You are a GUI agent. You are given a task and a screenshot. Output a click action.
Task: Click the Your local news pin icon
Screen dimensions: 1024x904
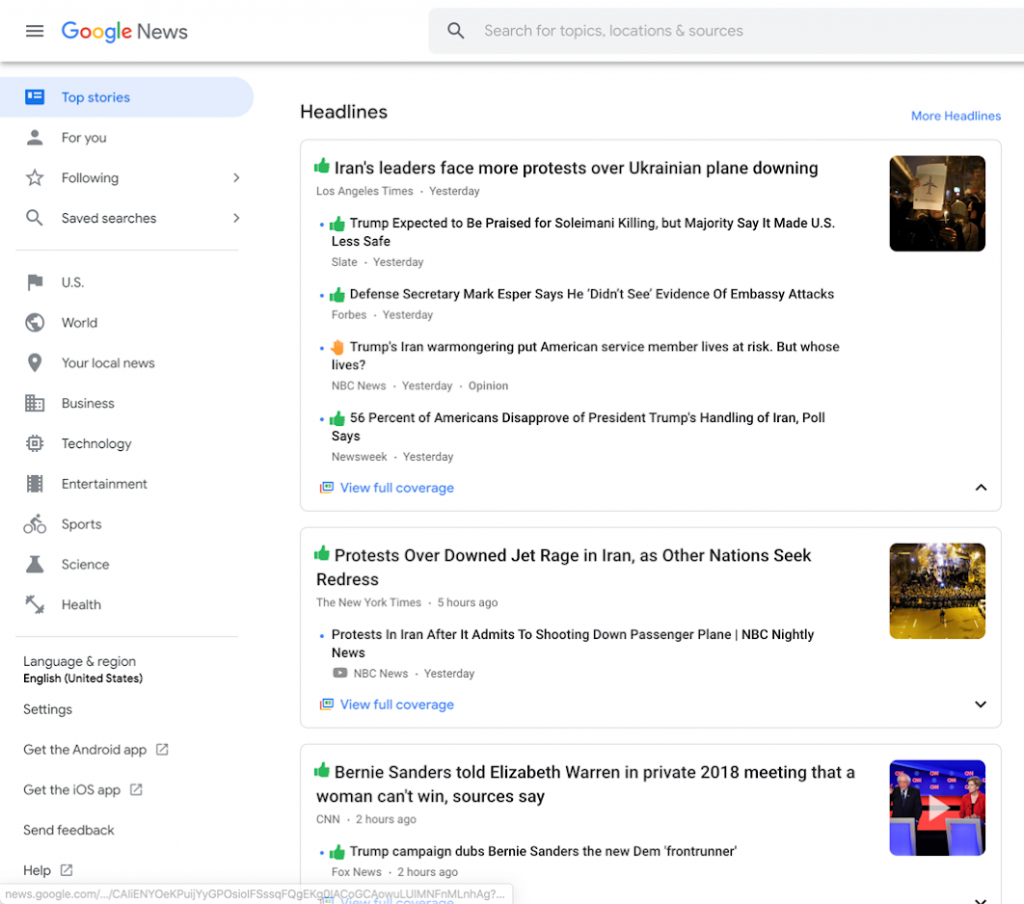[x=35, y=363]
